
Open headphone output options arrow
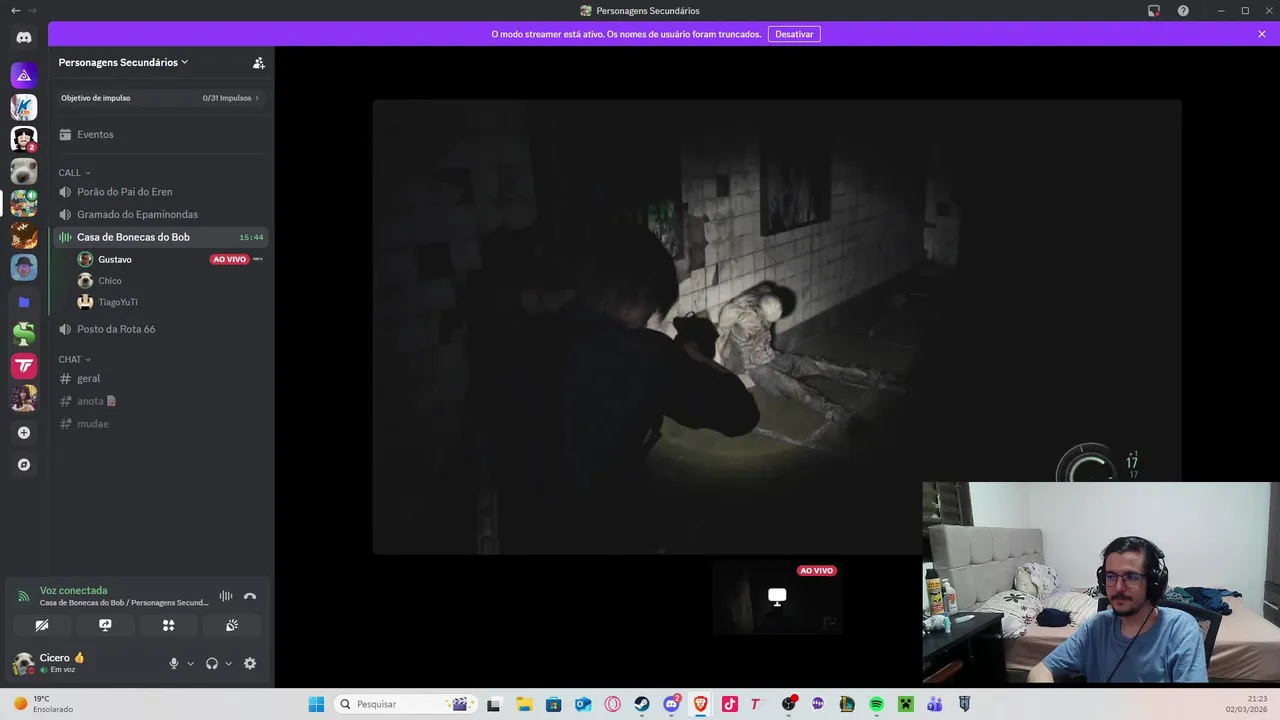[228, 663]
